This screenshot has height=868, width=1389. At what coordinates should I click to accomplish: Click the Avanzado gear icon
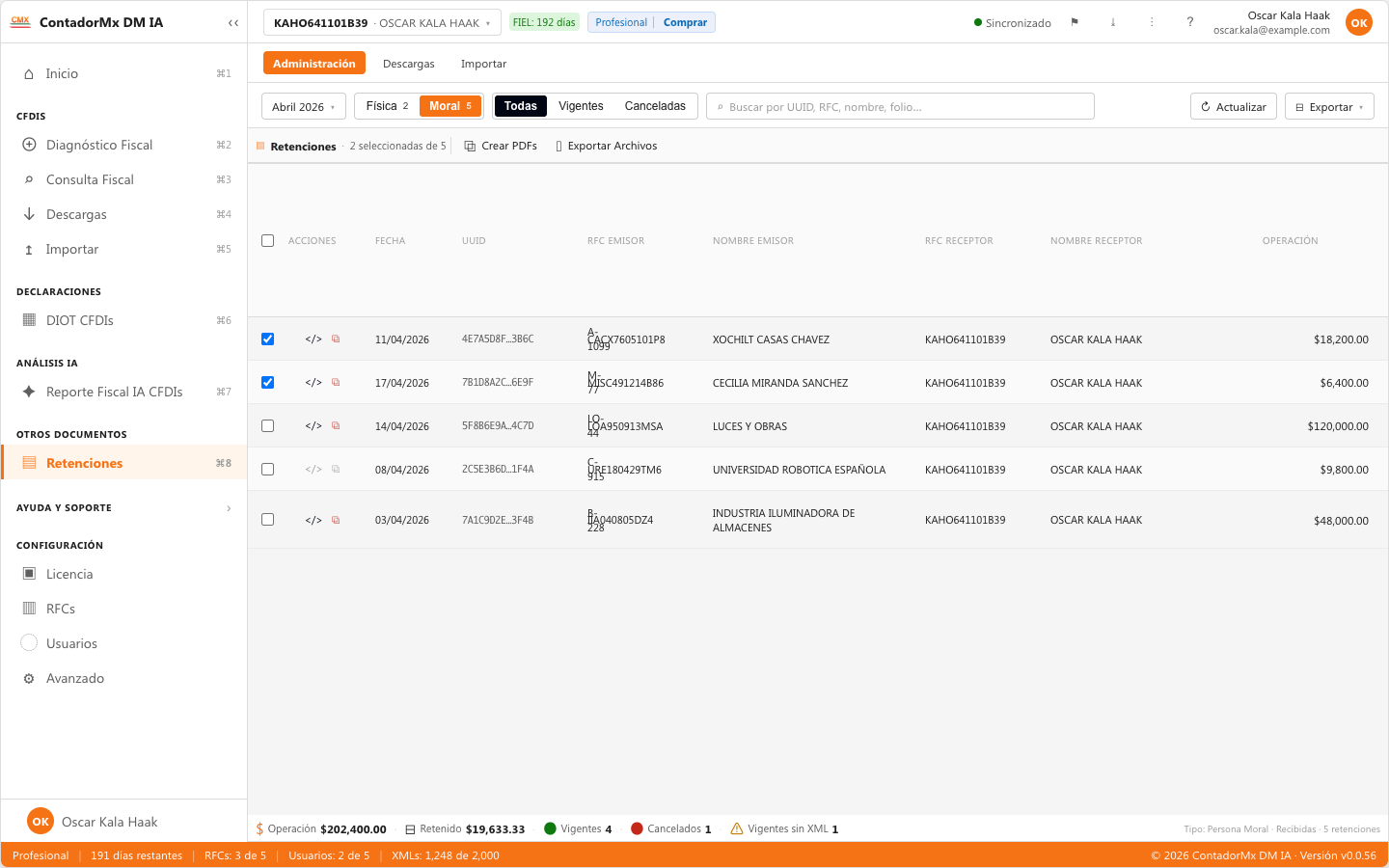(x=29, y=678)
